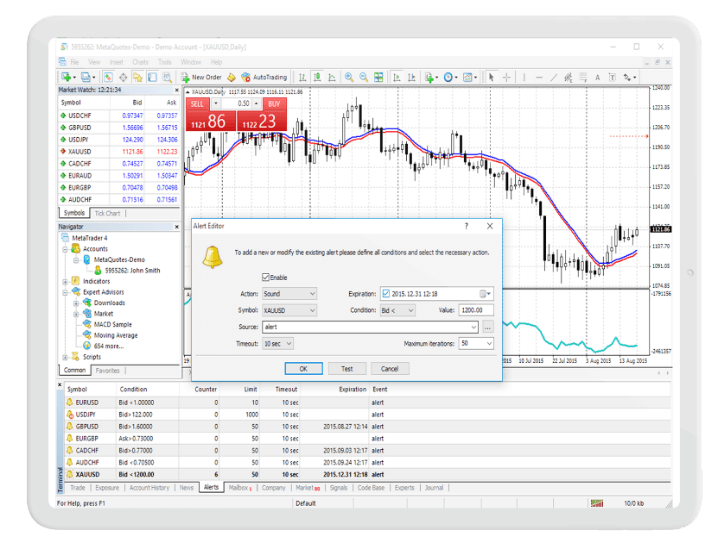The image size is (724, 549).
Task: Click the Tile Windows icon
Action: (x=379, y=77)
